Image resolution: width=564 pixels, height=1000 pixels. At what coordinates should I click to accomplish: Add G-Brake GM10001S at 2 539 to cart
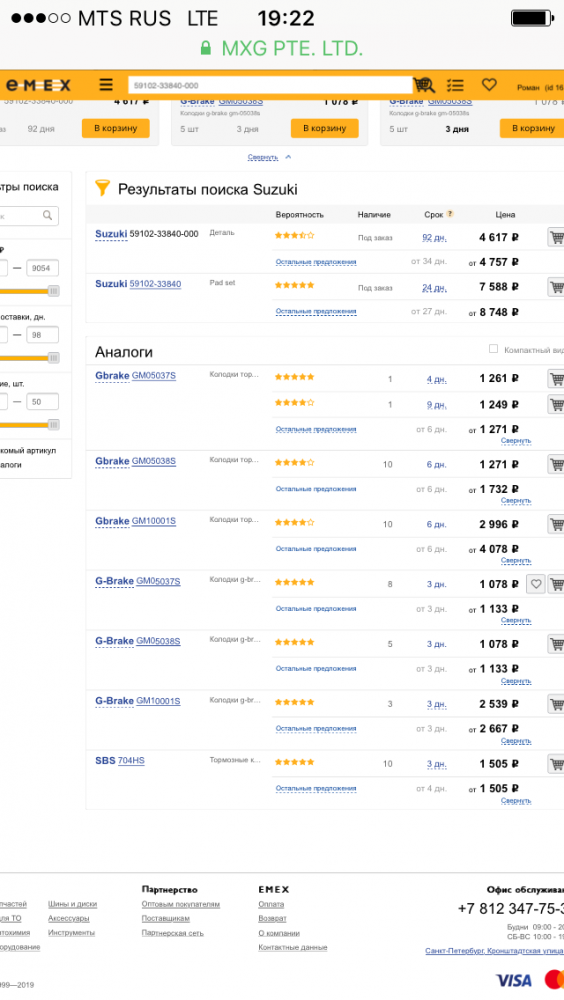pos(556,704)
